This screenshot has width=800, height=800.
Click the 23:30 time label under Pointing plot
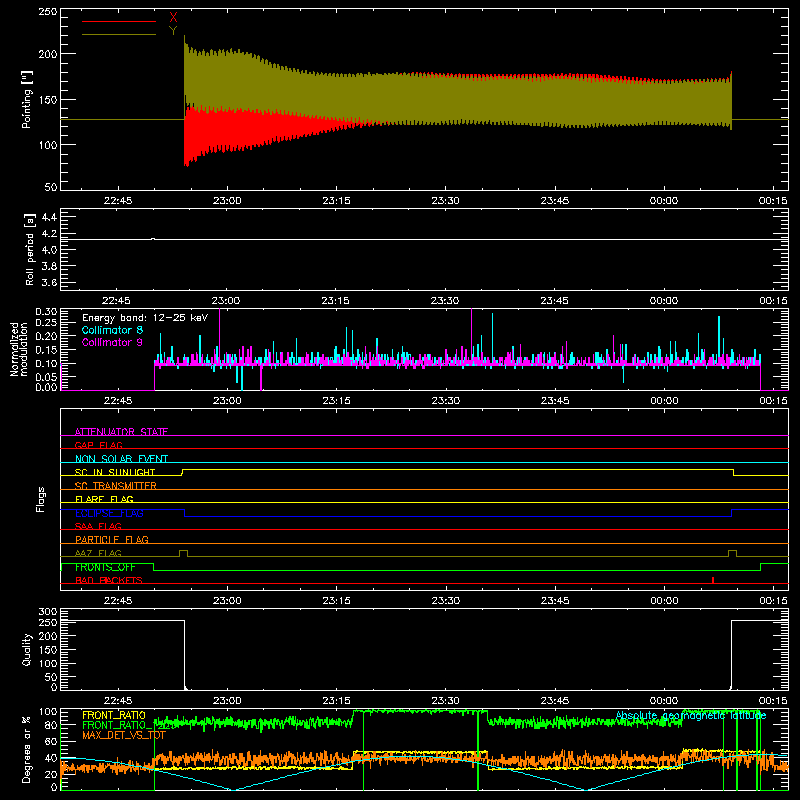click(x=445, y=201)
